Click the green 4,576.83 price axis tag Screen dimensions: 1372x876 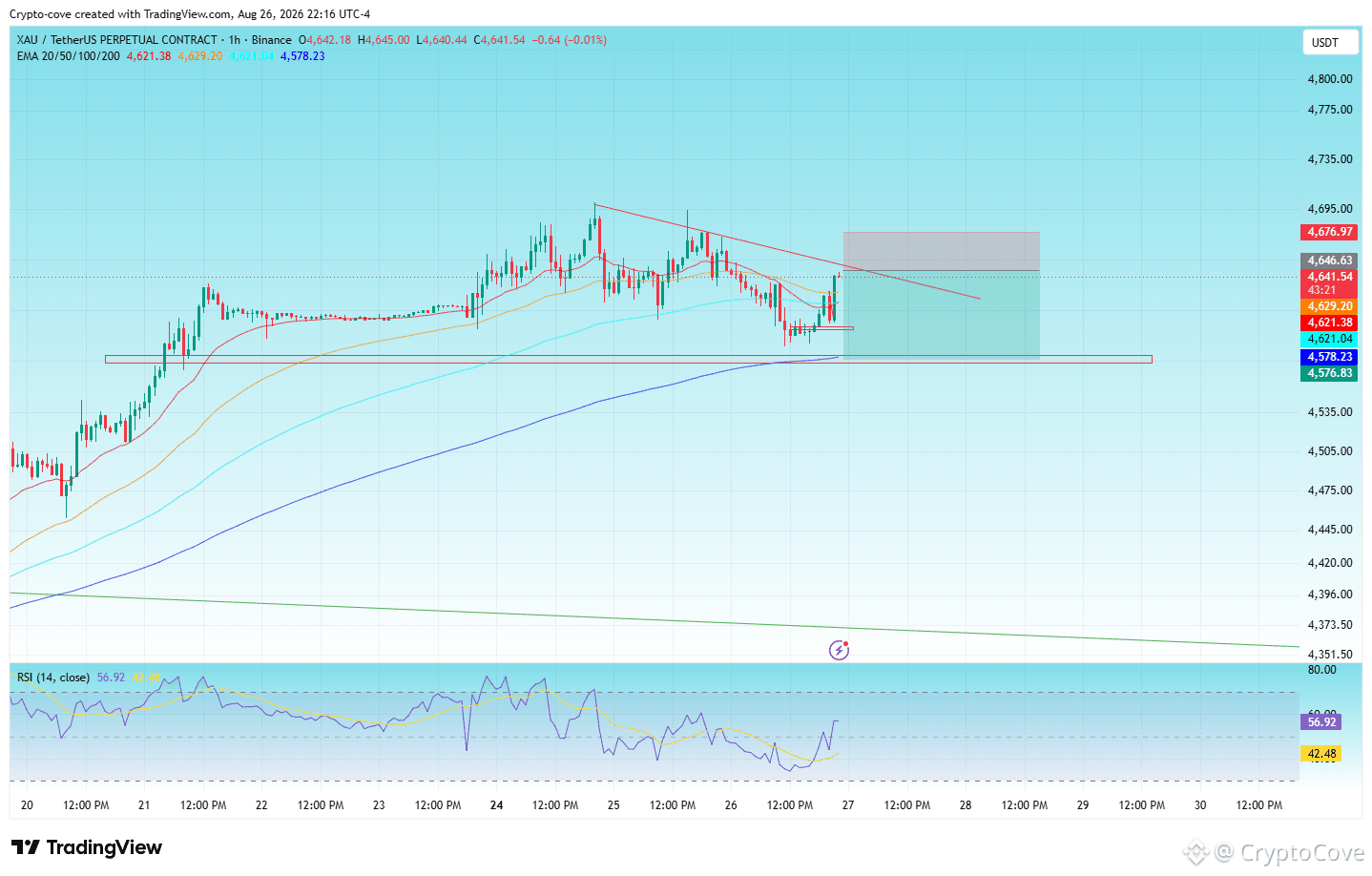click(x=1330, y=373)
